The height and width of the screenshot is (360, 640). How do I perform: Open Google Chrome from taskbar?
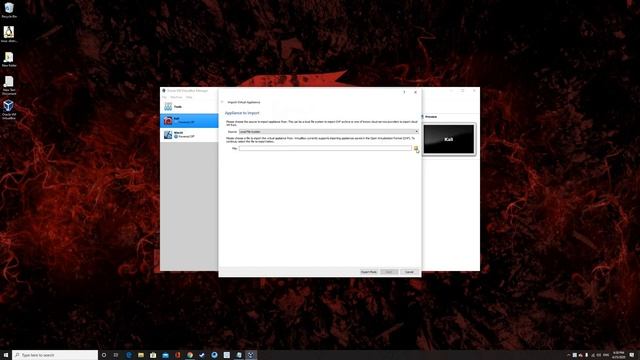190,355
